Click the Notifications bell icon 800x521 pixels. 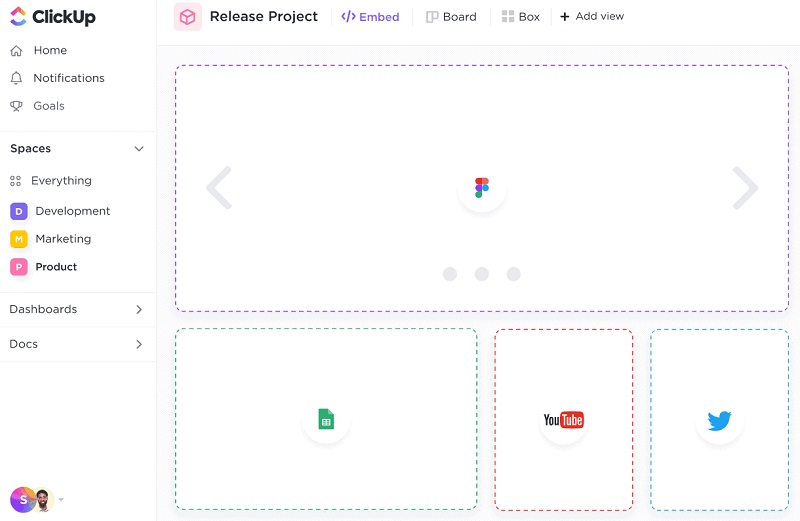click(16, 78)
